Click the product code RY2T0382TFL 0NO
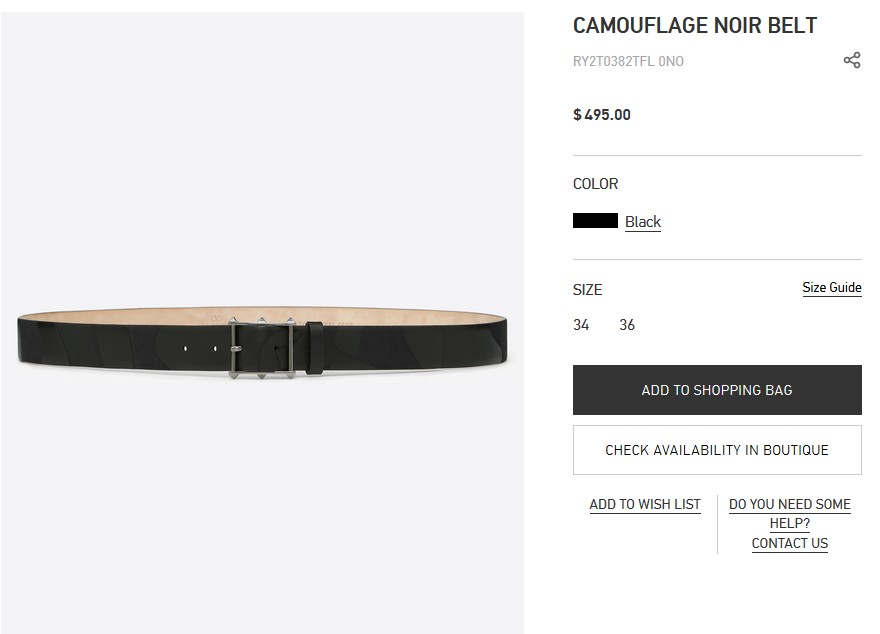Image resolution: width=880 pixels, height=634 pixels. (628, 61)
